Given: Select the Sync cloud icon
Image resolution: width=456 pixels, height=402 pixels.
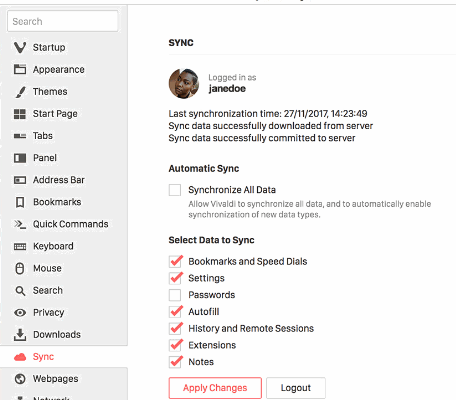Looking at the screenshot, I should pos(20,357).
